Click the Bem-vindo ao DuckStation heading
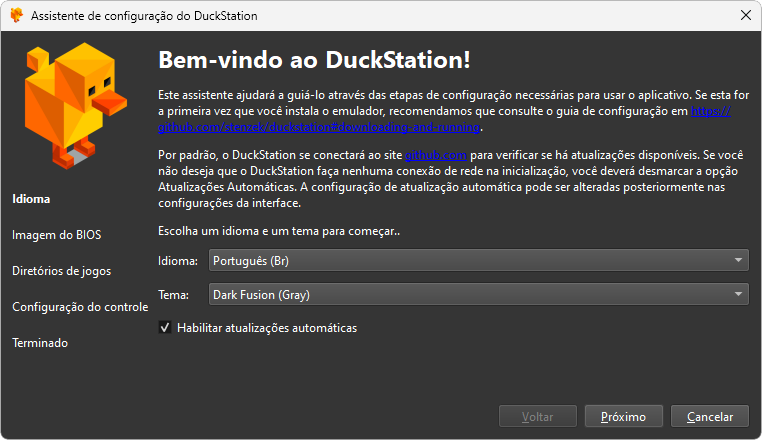The width and height of the screenshot is (762, 440). (314, 59)
